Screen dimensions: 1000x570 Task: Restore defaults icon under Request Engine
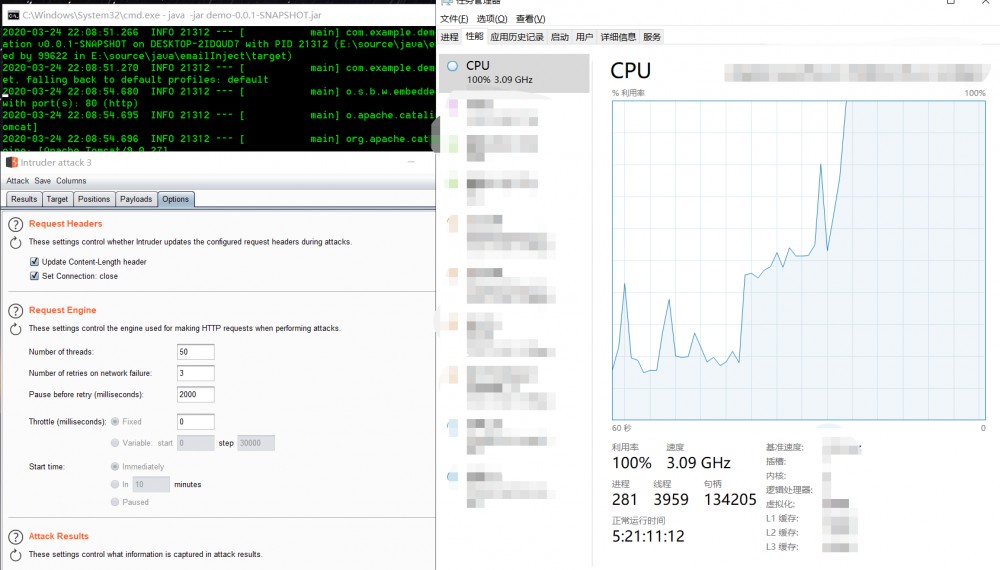click(15, 329)
